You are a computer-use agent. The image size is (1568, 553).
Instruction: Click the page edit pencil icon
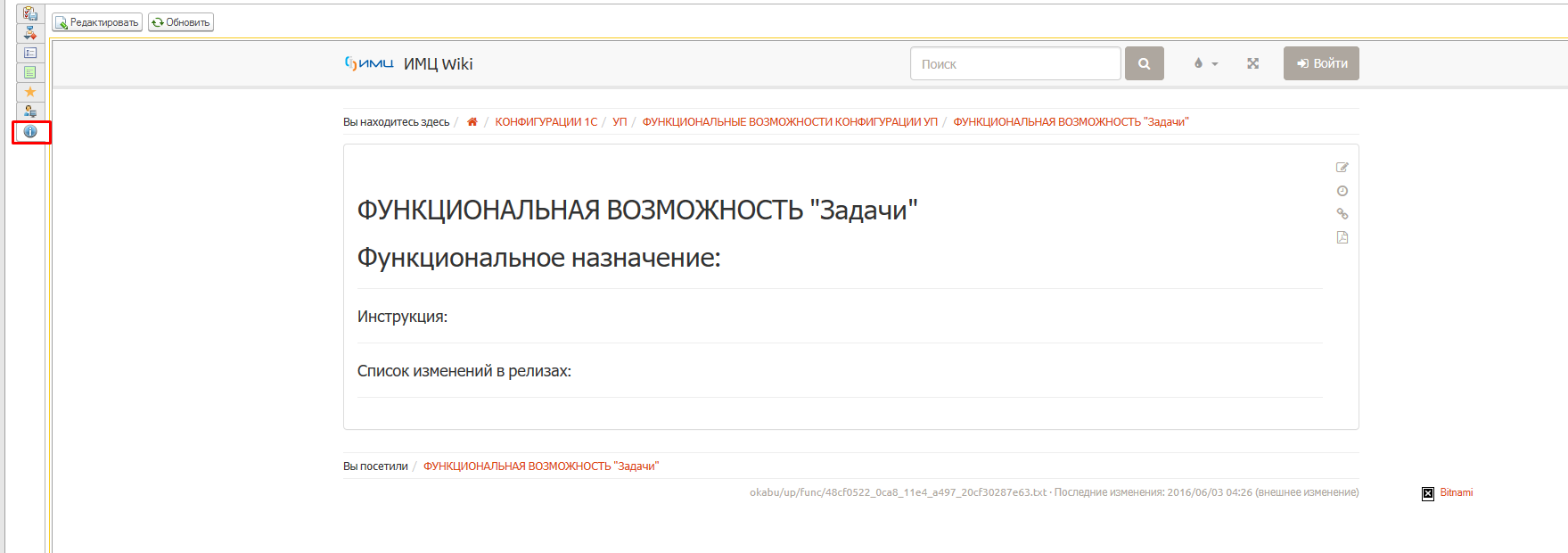tap(1342, 168)
